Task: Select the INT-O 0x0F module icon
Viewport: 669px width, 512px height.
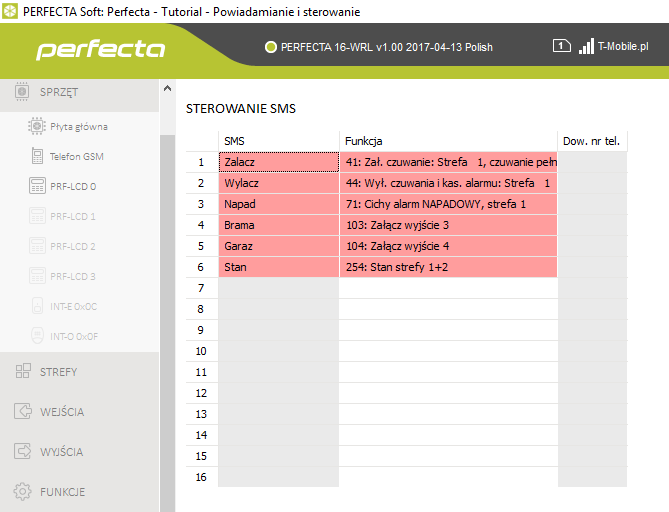Action: click(37, 336)
